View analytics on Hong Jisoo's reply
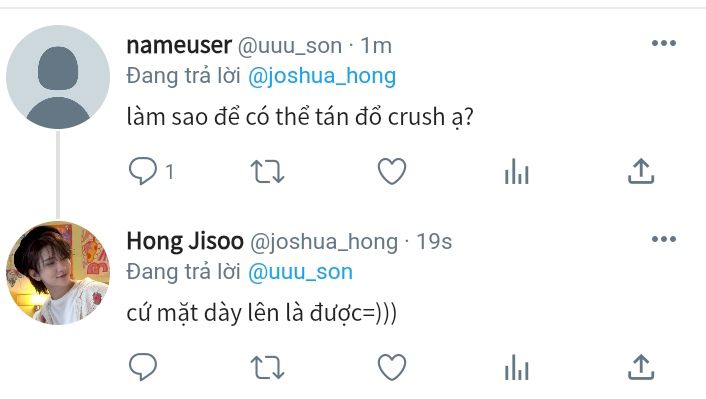This screenshot has width=706, height=399. [516, 367]
